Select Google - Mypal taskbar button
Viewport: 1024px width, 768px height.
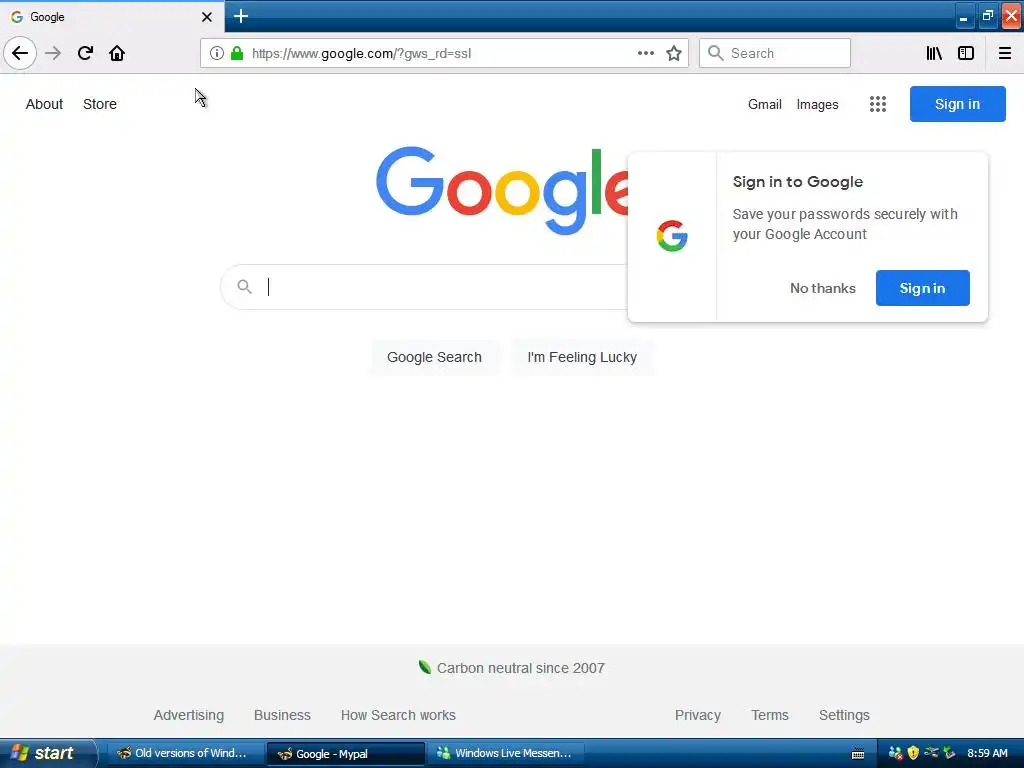click(x=345, y=754)
